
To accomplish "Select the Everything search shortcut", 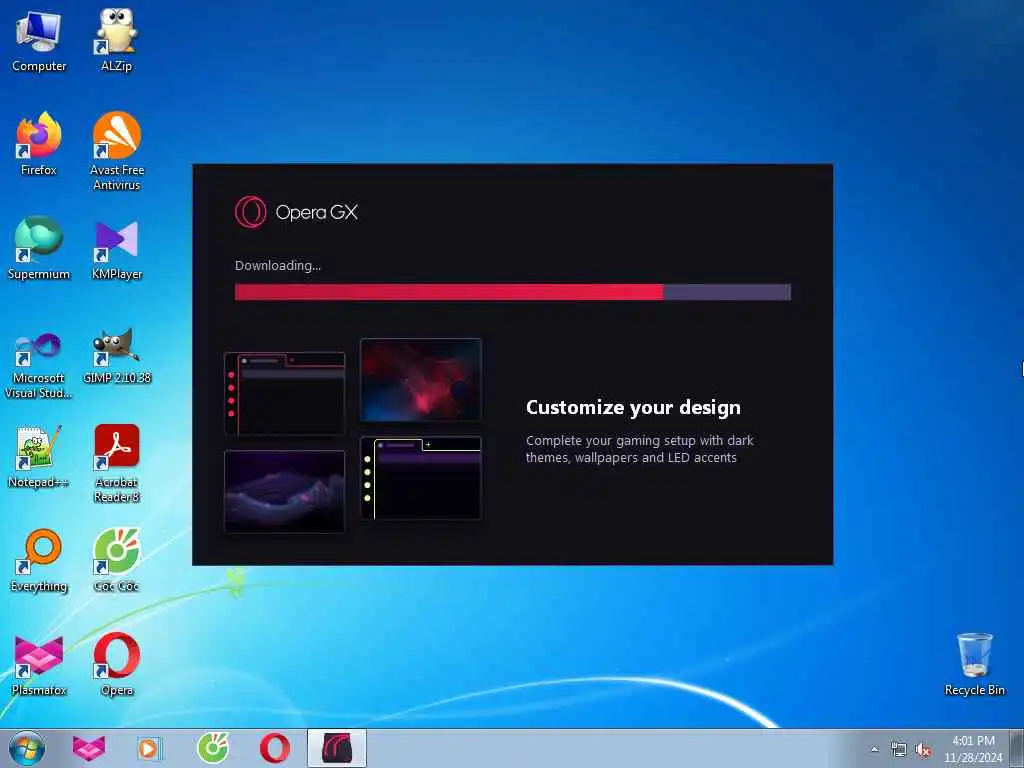I will 39,560.
